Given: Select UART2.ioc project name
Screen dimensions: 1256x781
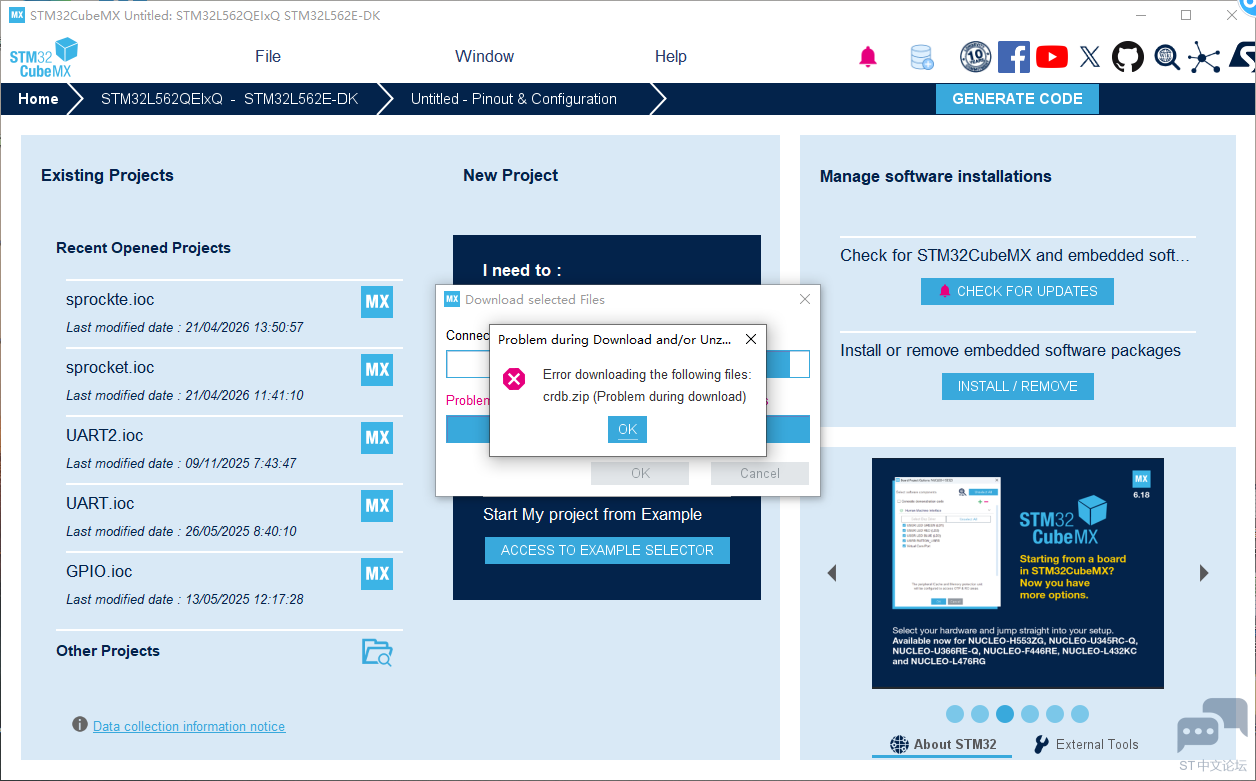Looking at the screenshot, I should coord(104,435).
